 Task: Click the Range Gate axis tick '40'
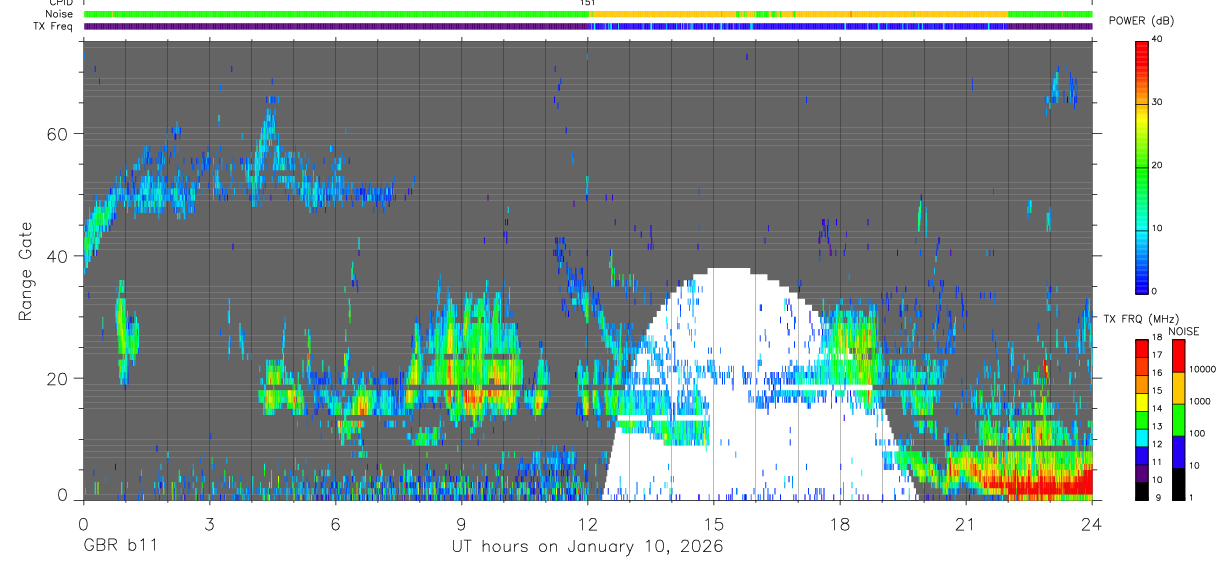57,256
